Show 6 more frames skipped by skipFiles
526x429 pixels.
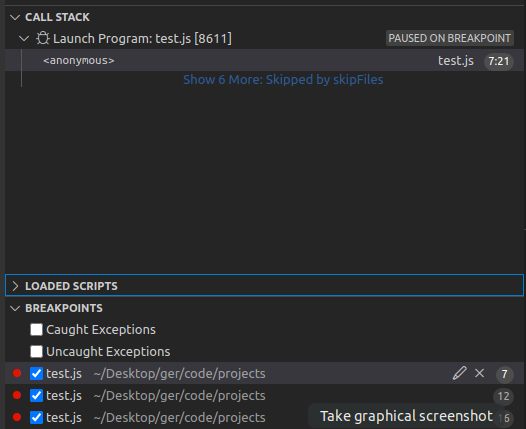[x=283, y=80]
